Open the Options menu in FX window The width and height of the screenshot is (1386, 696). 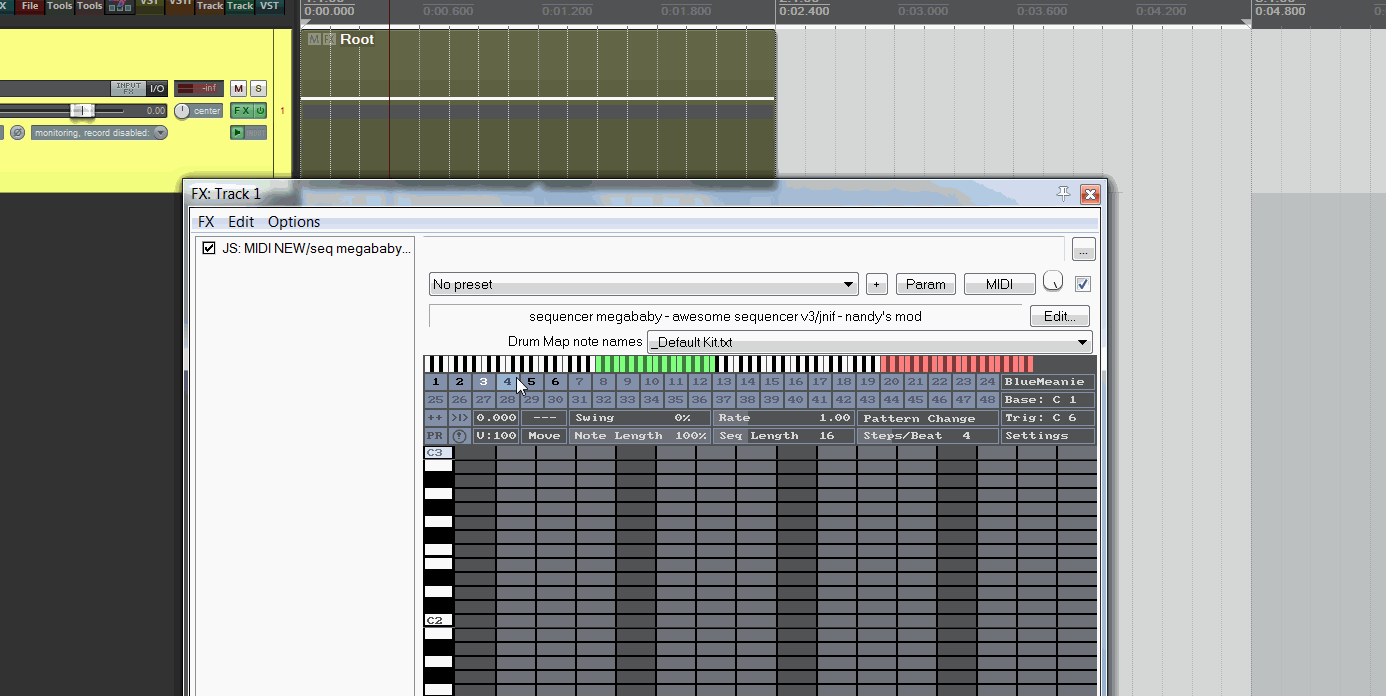(x=294, y=222)
